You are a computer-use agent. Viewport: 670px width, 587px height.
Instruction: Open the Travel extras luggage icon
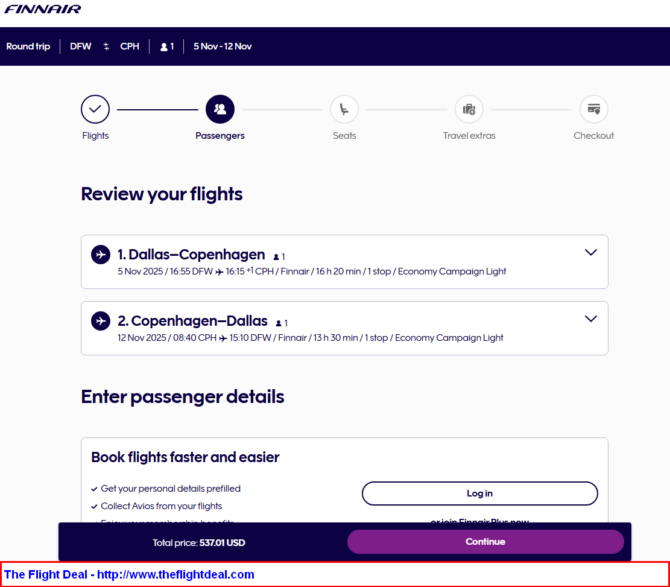tap(469, 109)
